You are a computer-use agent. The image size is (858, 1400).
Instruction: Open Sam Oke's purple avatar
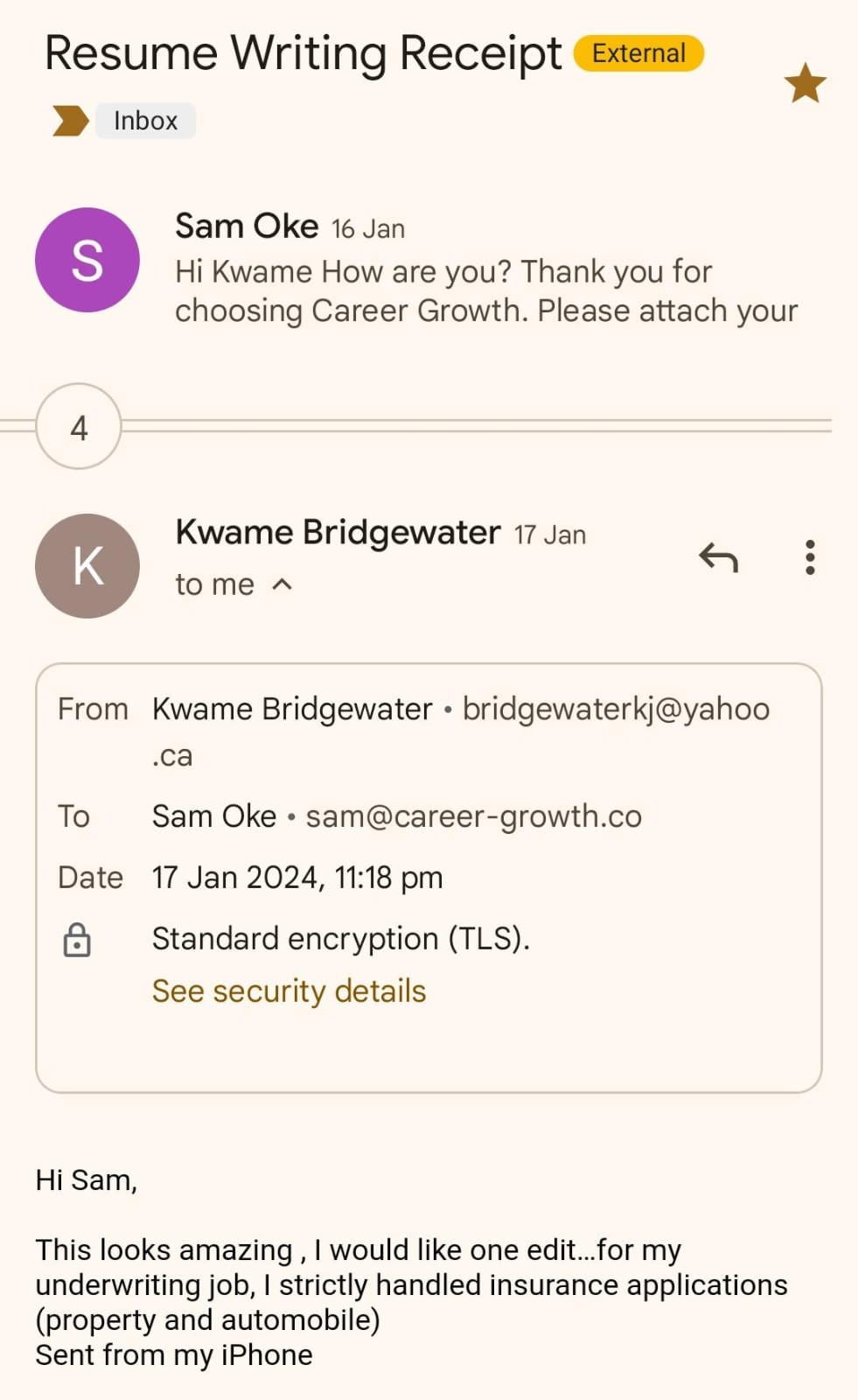coord(87,260)
